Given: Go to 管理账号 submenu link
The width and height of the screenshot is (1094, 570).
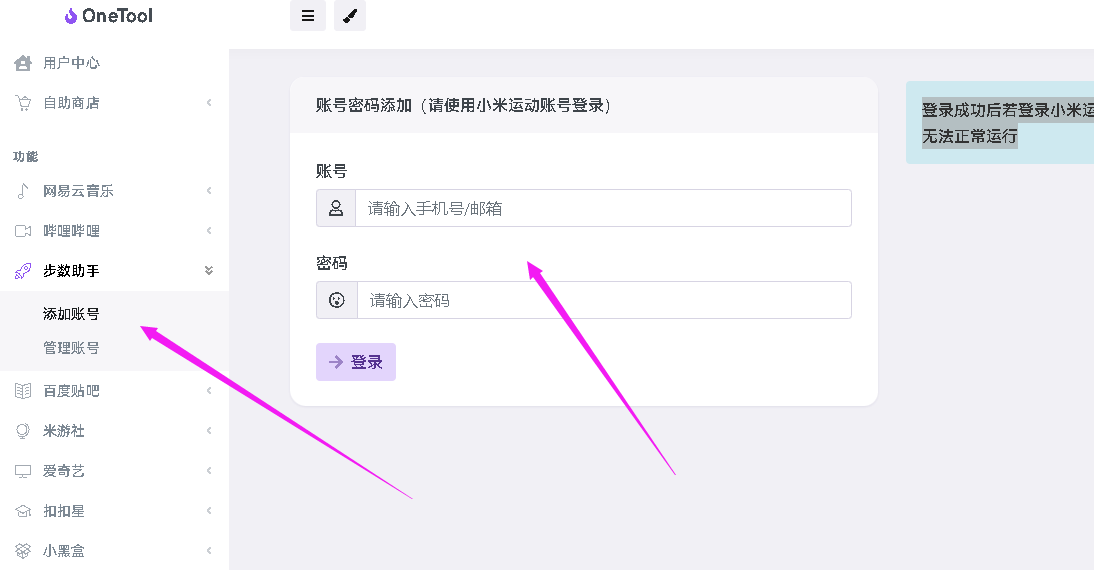Looking at the screenshot, I should click(x=71, y=347).
